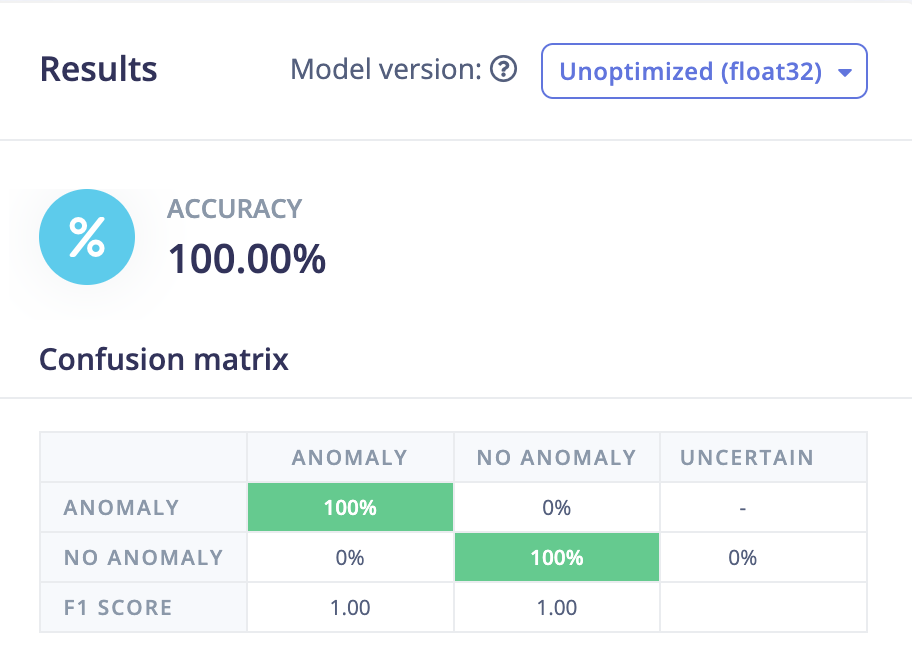The width and height of the screenshot is (912, 670).
Task: Click the 100.00% accuracy value
Action: [247, 259]
